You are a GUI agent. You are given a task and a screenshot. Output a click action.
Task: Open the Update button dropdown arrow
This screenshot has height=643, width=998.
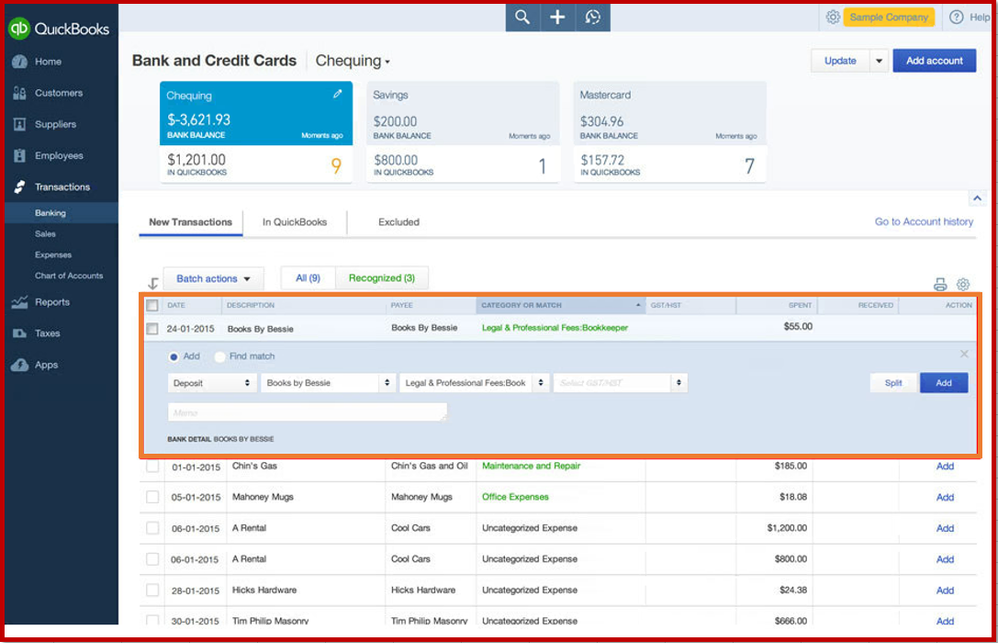click(x=879, y=61)
